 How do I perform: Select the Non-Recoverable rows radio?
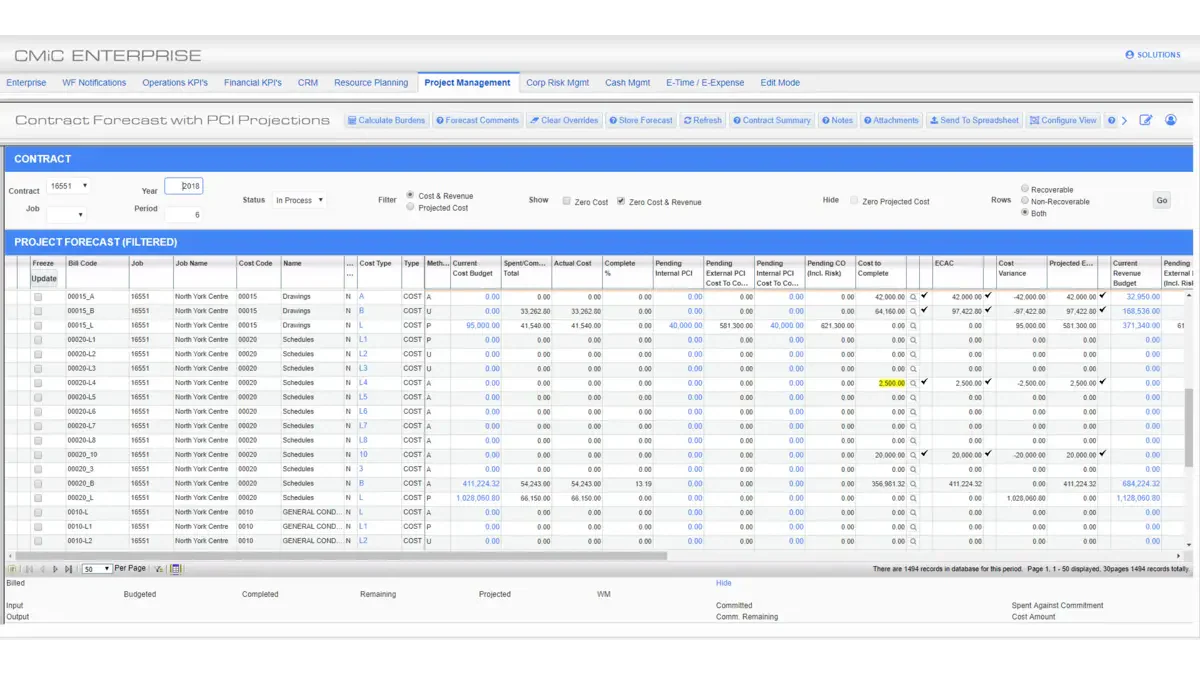1025,201
